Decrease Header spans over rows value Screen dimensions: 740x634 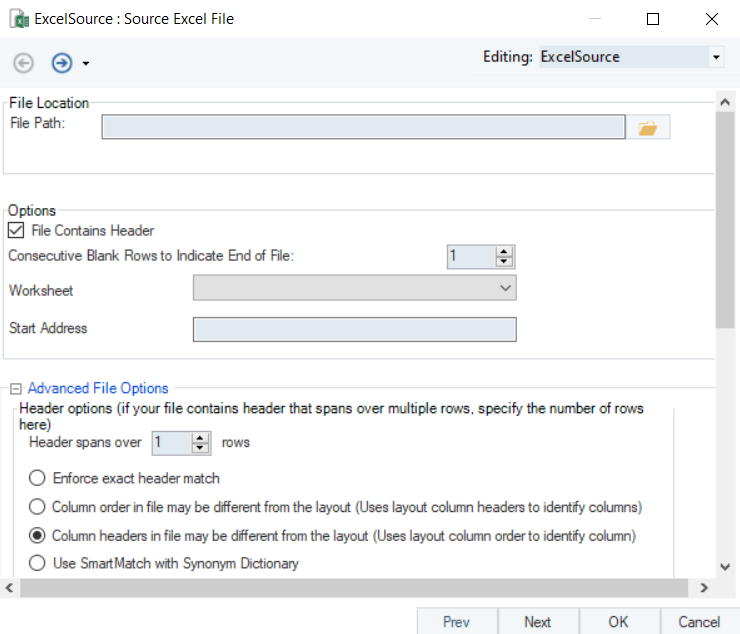pos(200,448)
